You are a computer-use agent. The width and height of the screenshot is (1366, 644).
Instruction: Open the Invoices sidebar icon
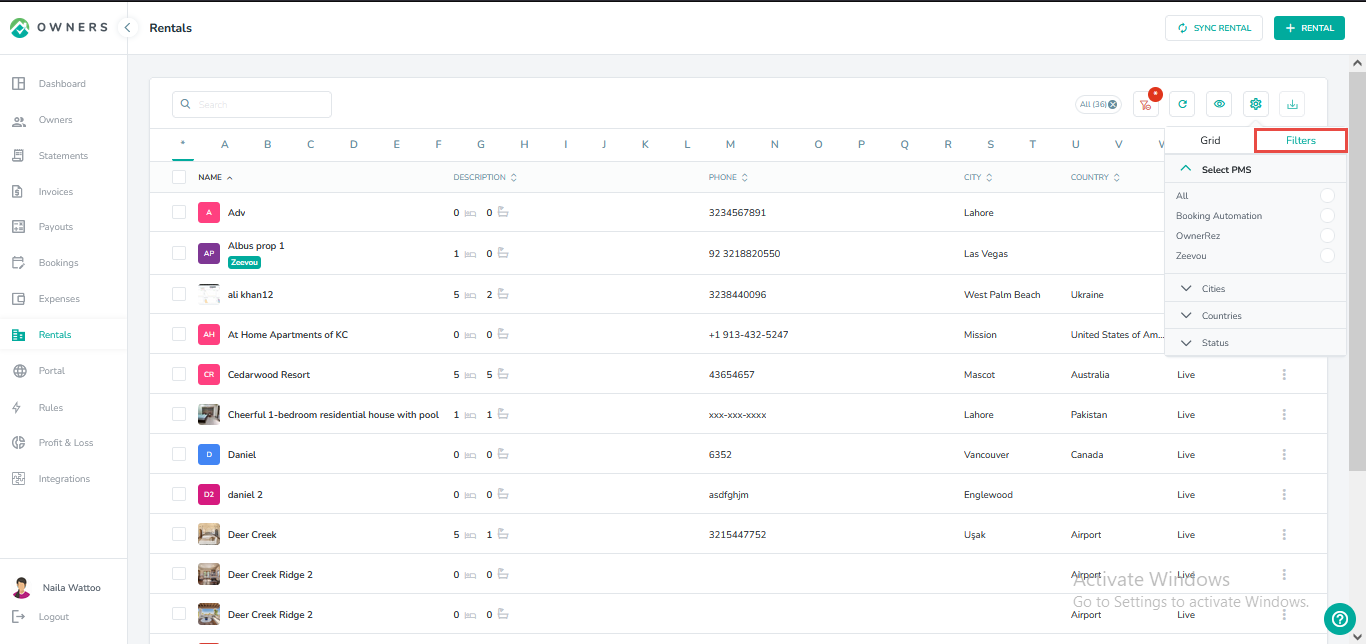pos(18,191)
